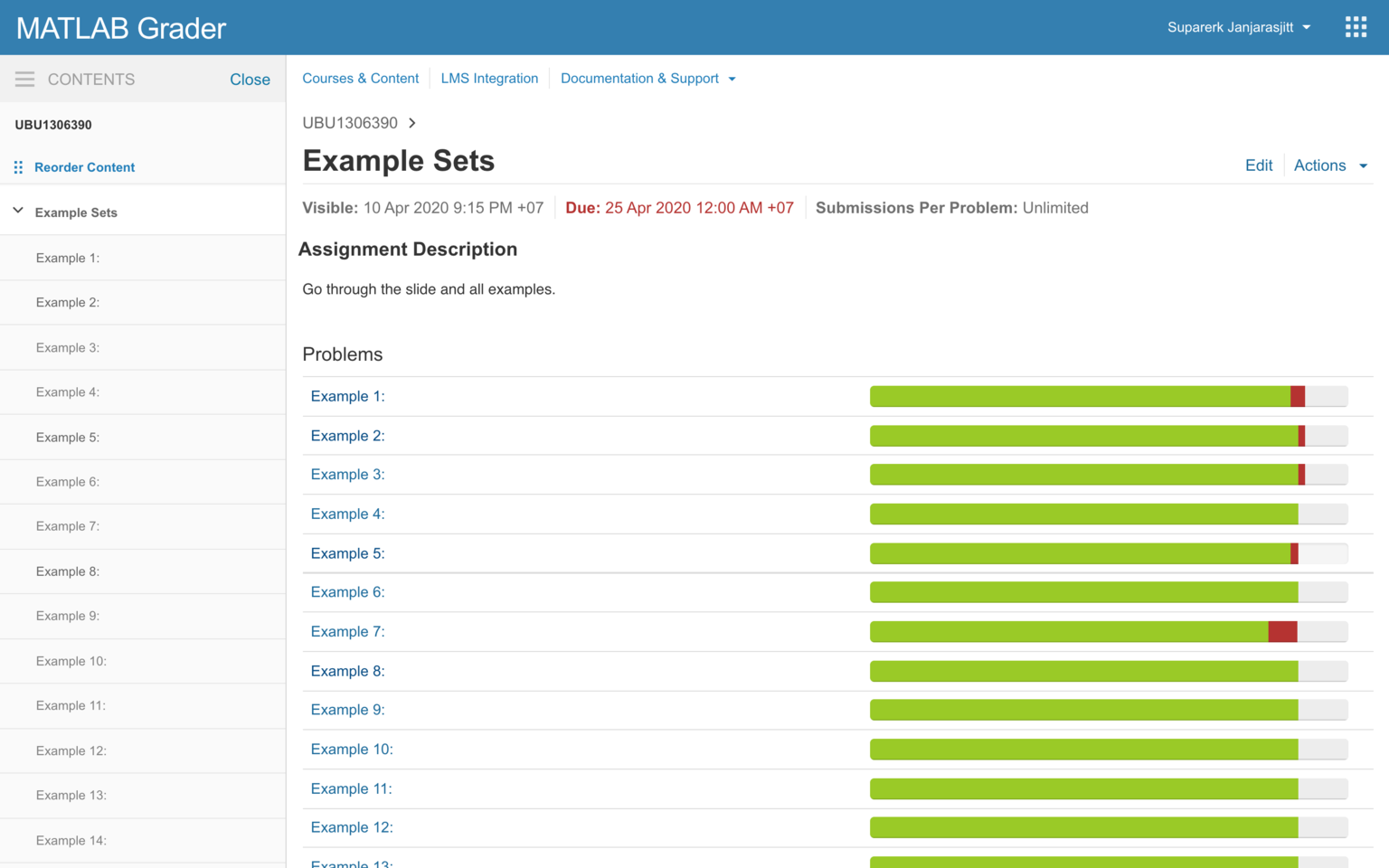Click the breadcrumb chevron after UBU1306390
The width and height of the screenshot is (1389, 868).
(412, 123)
